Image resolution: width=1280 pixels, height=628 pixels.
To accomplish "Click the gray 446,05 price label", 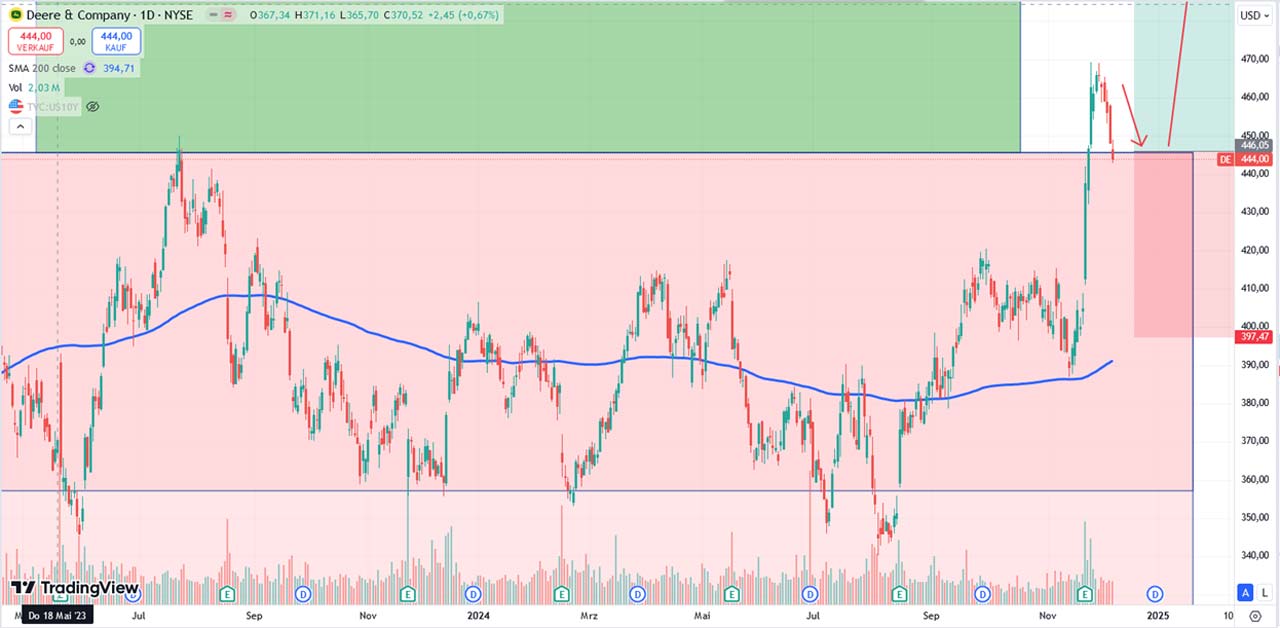I will coord(1256,146).
